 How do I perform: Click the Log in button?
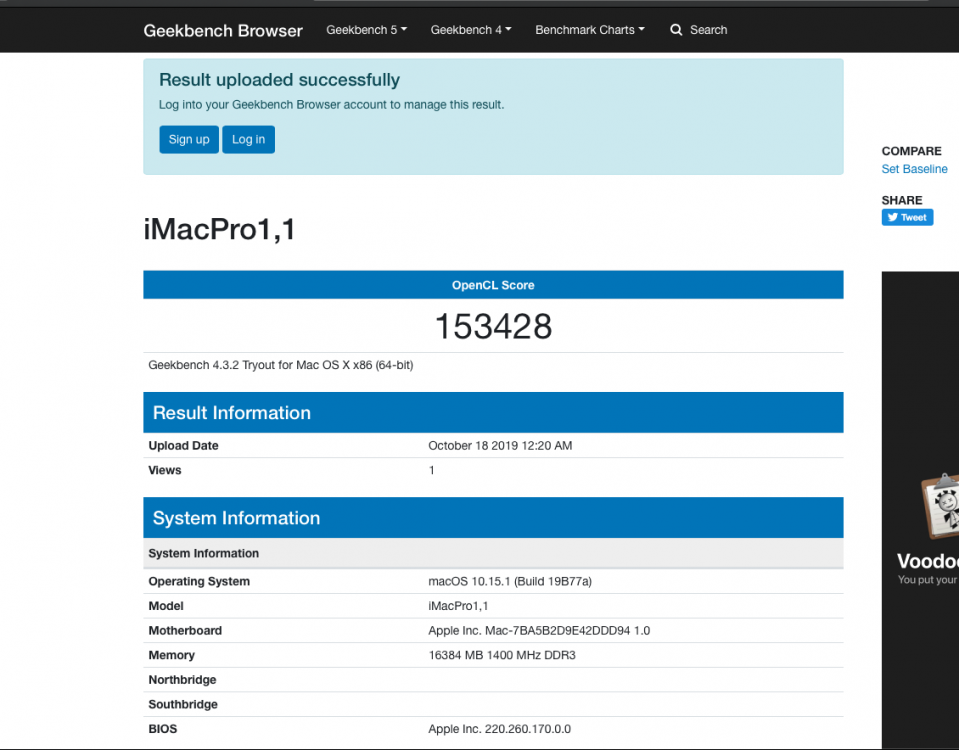pos(248,139)
